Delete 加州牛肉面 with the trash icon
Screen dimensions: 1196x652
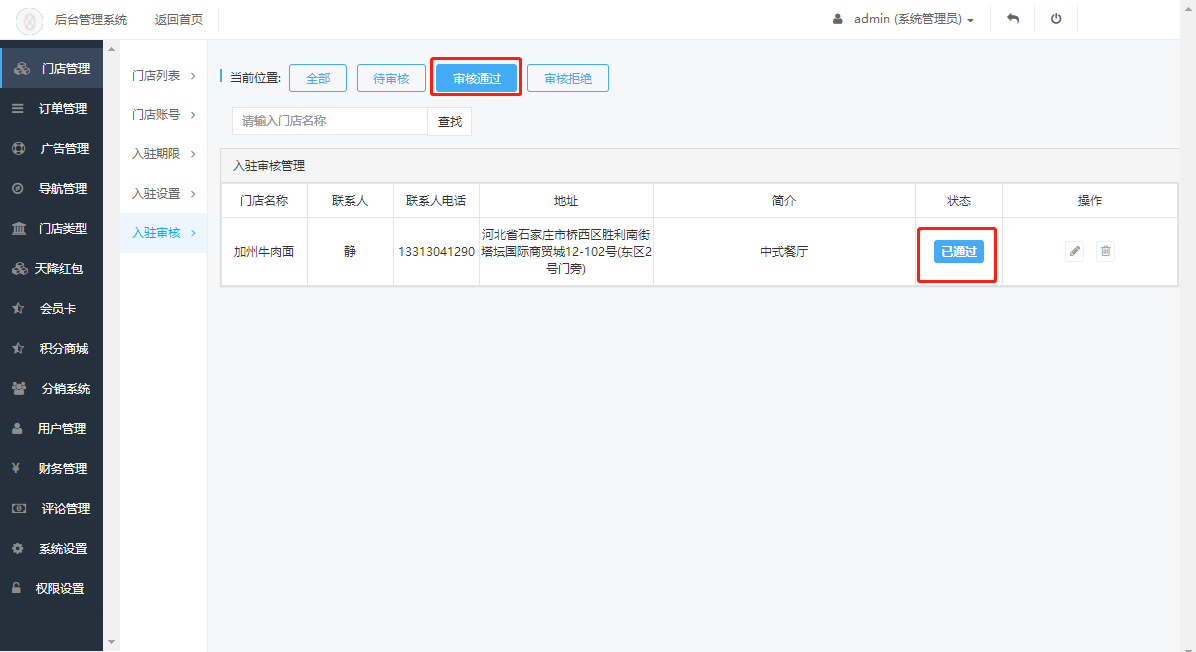(x=1105, y=251)
